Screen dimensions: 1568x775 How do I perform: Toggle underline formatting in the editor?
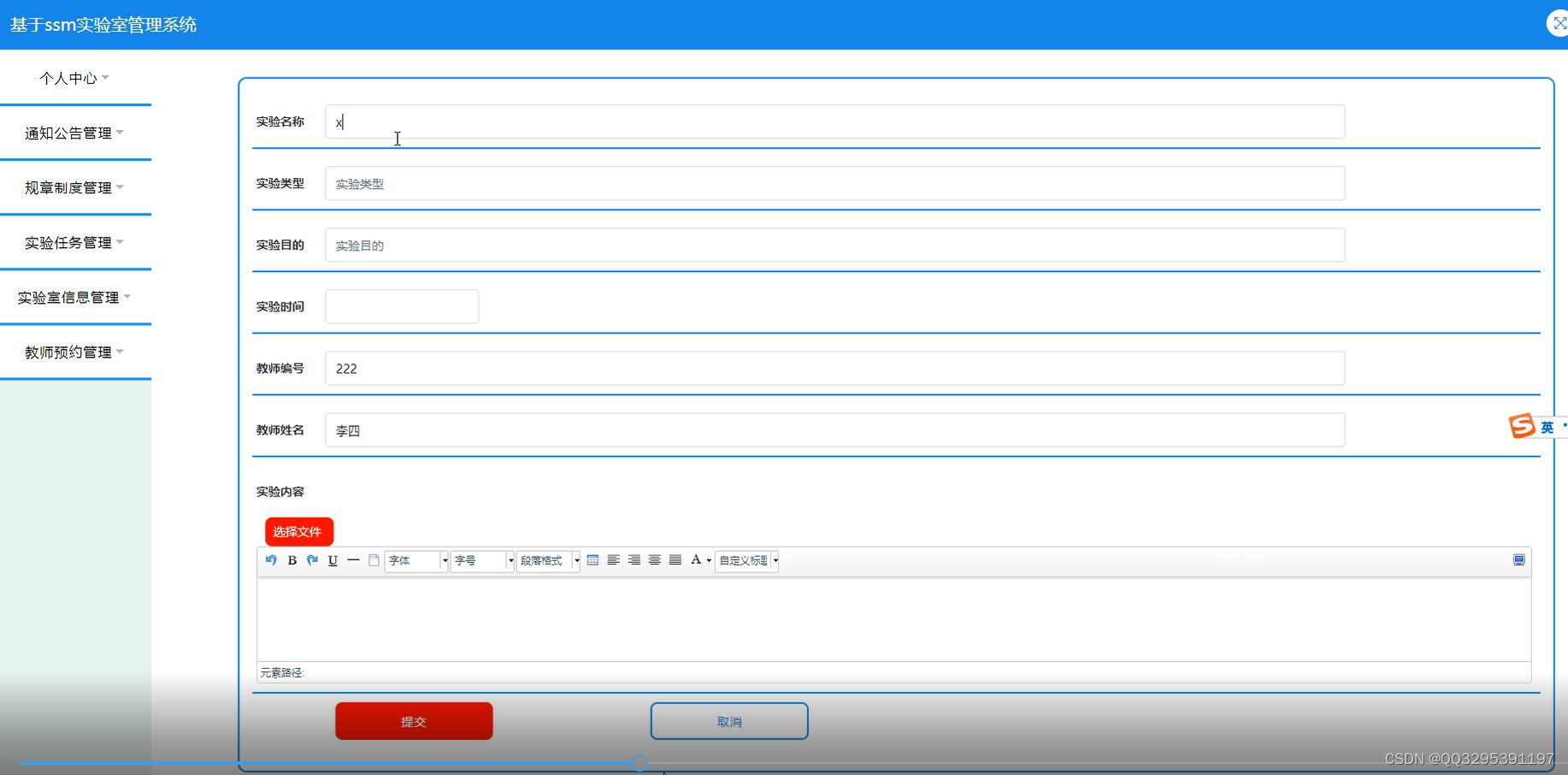333,560
